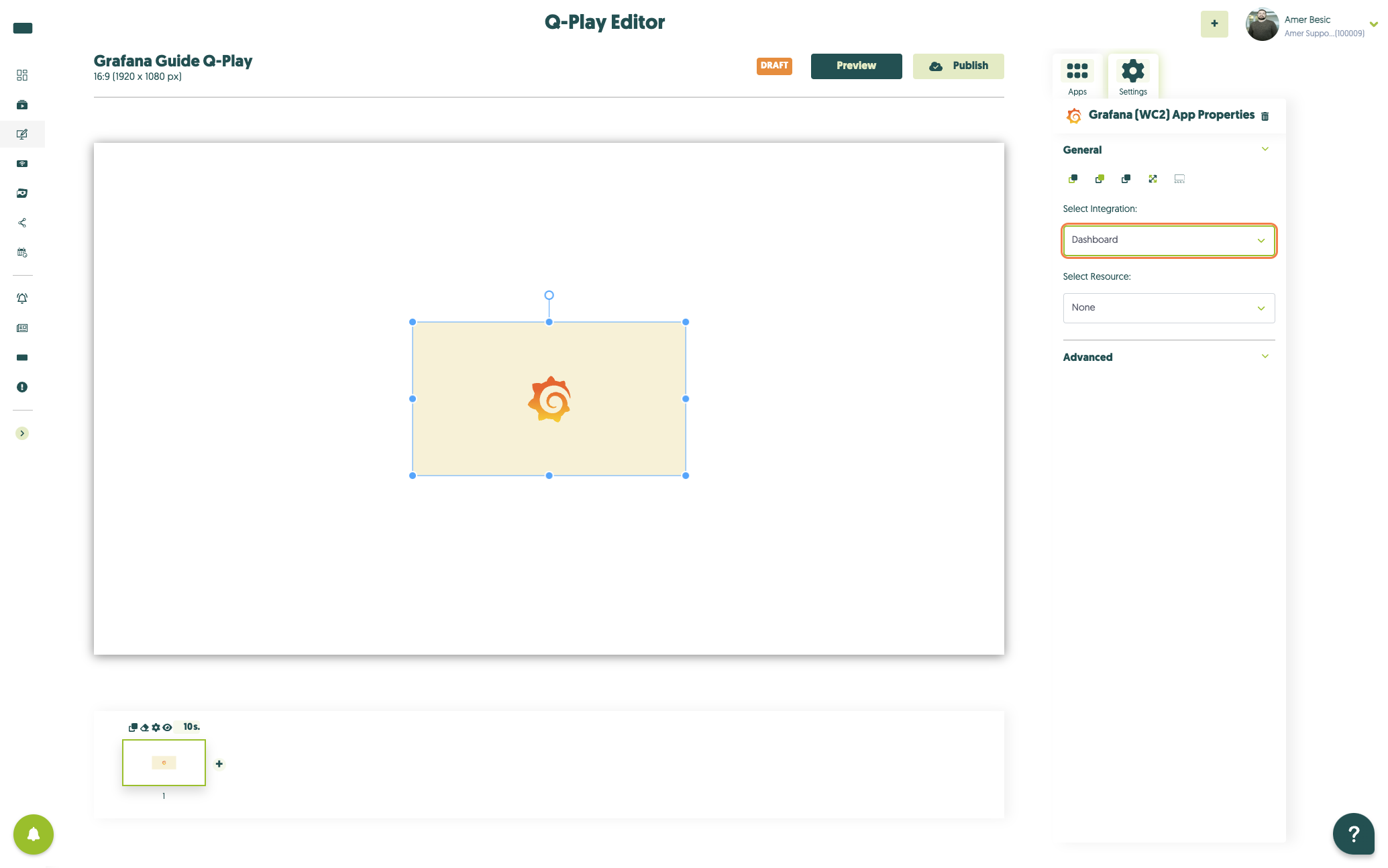1388x868 pixels.
Task: Click the fullscreen expand arrows icon
Action: (1153, 178)
